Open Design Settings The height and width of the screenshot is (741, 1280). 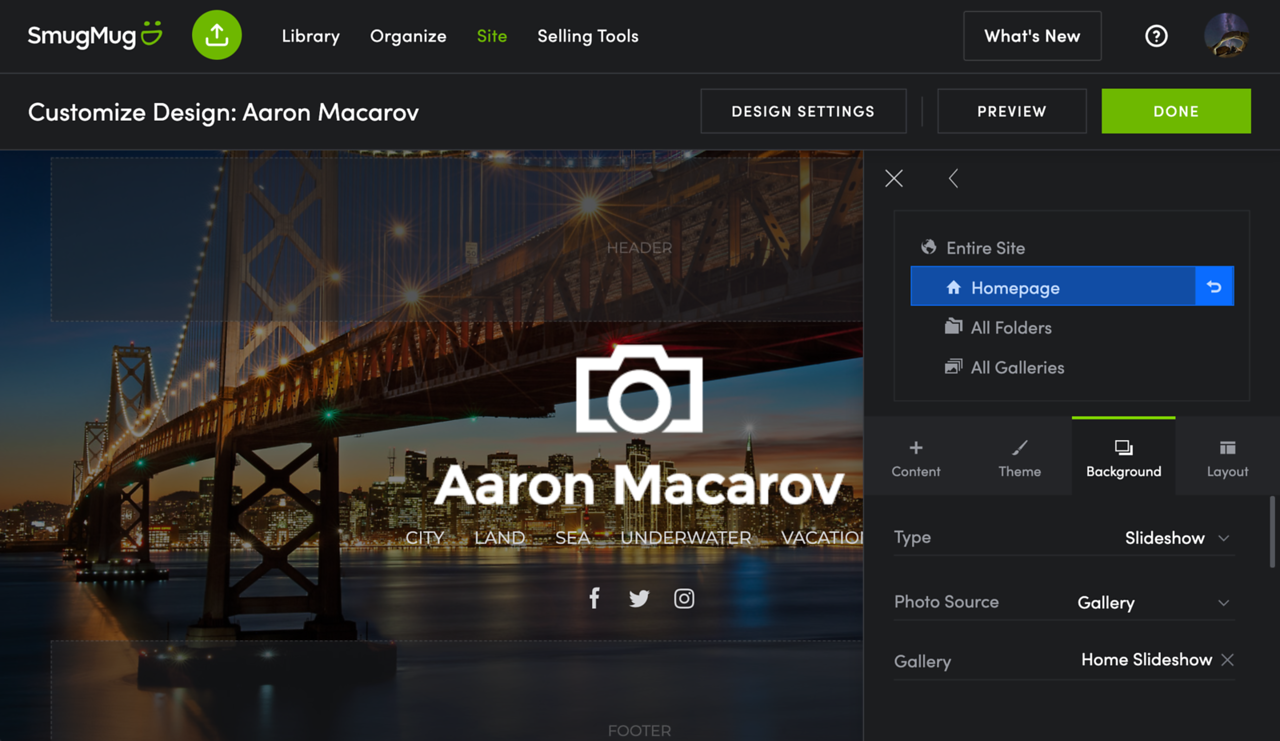click(803, 111)
